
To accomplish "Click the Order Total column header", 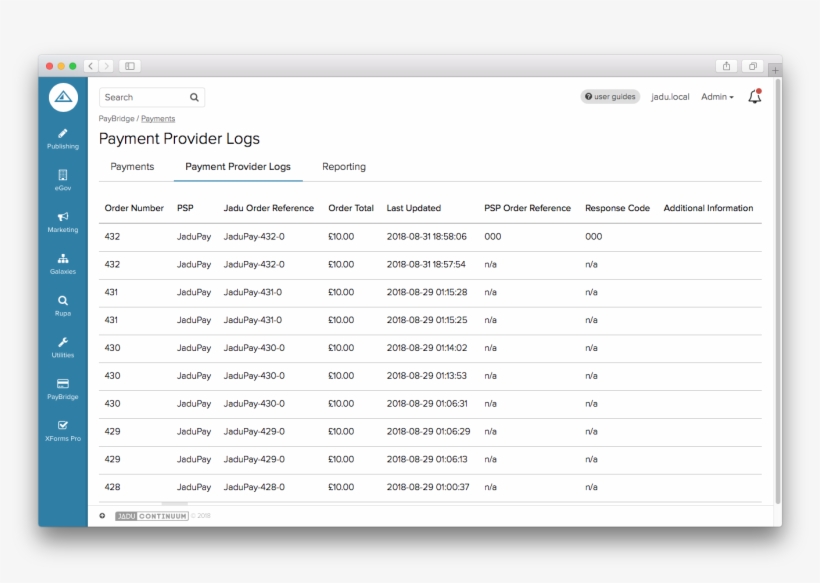I will (x=351, y=208).
